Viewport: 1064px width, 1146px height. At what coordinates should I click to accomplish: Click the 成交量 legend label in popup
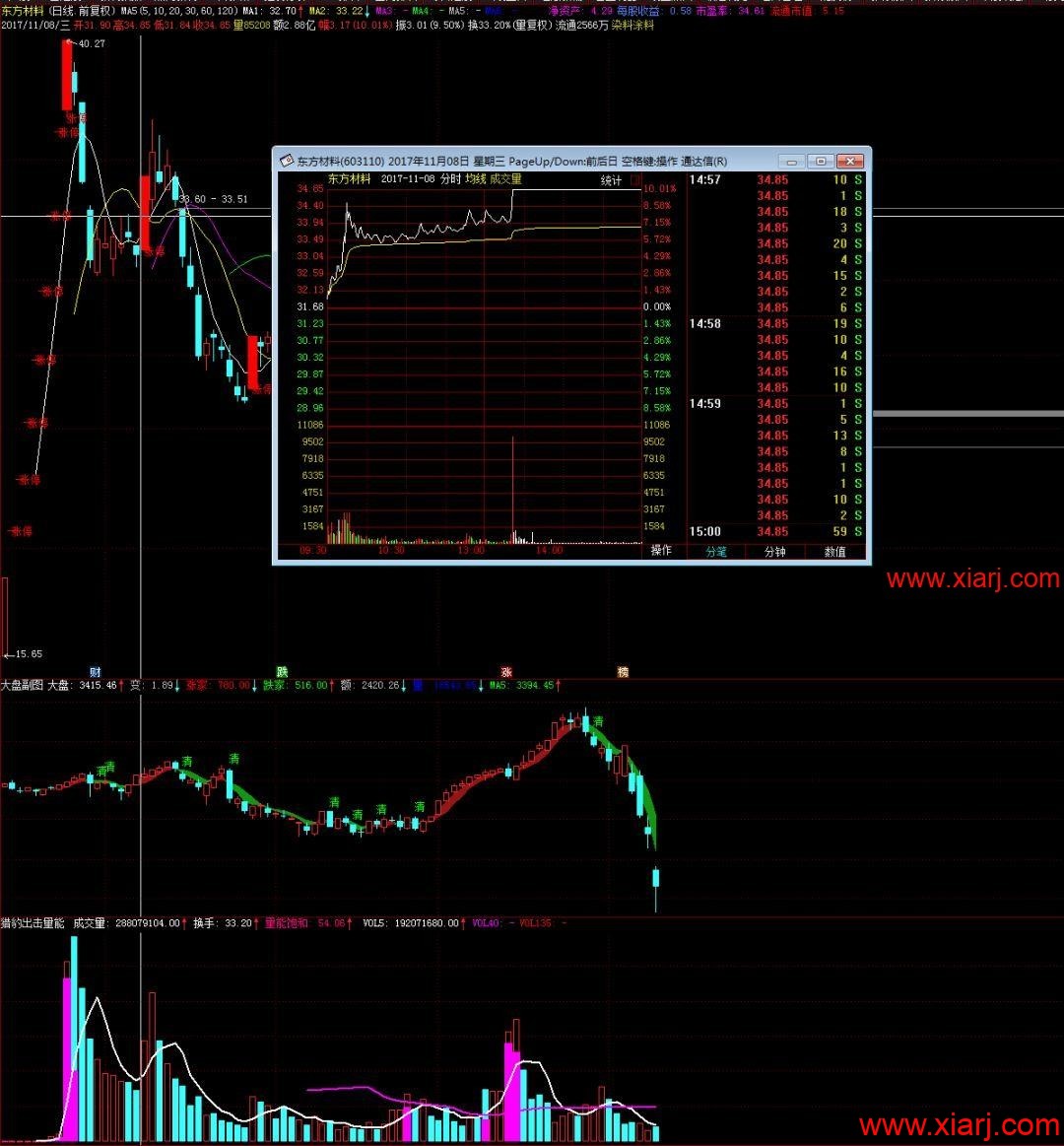click(505, 179)
